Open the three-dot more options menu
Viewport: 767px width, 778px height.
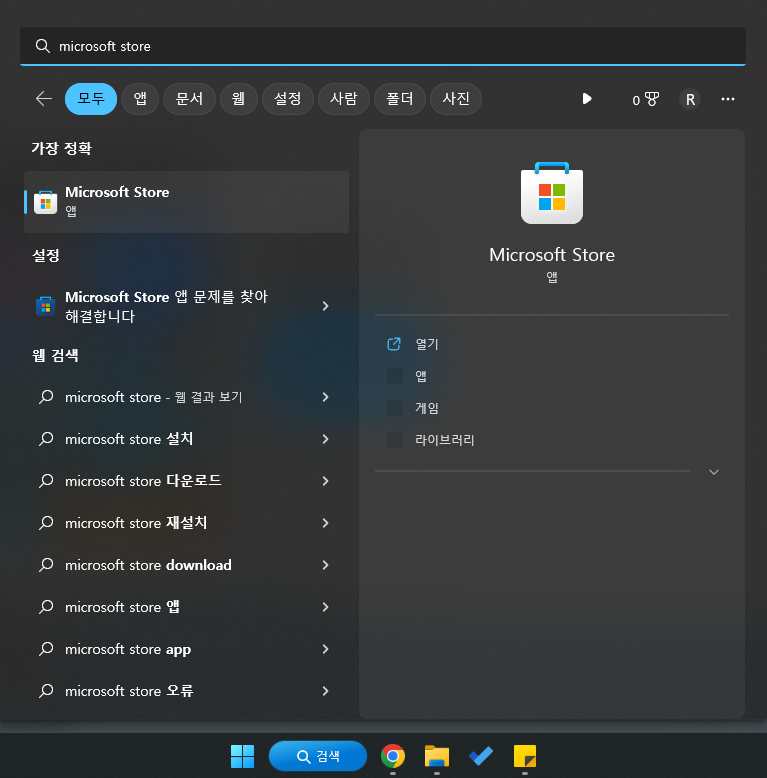click(x=727, y=99)
